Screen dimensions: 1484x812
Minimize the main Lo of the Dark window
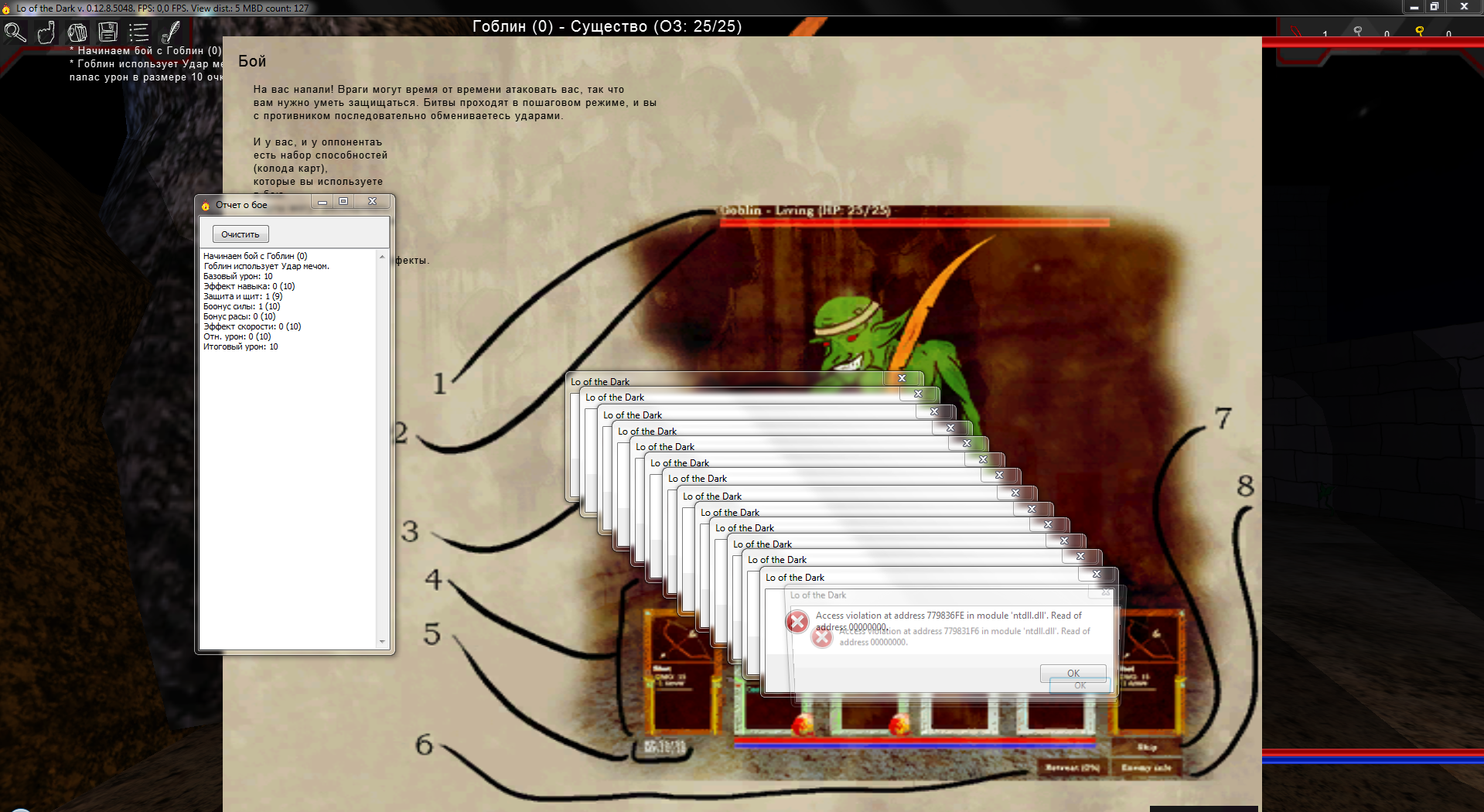point(1414,6)
